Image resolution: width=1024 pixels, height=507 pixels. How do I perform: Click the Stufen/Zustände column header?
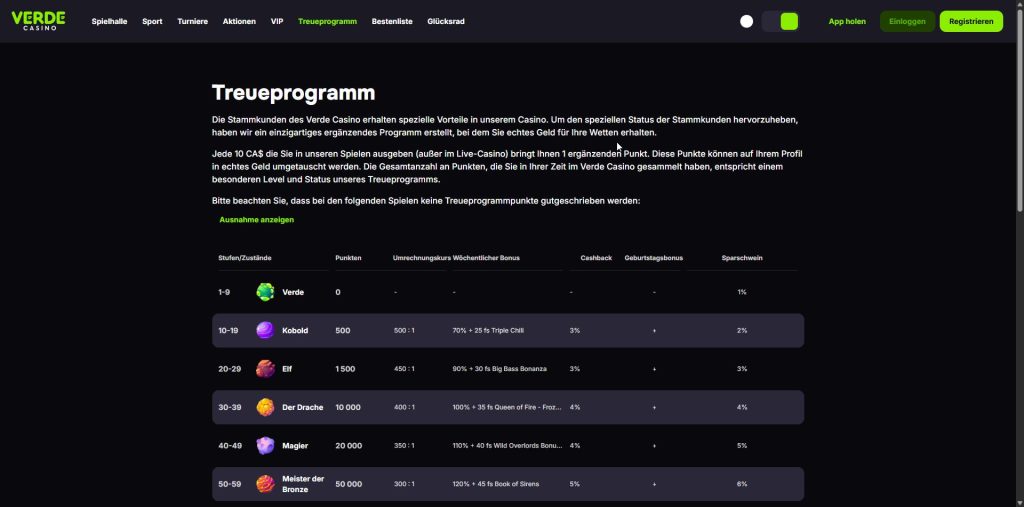click(245, 258)
